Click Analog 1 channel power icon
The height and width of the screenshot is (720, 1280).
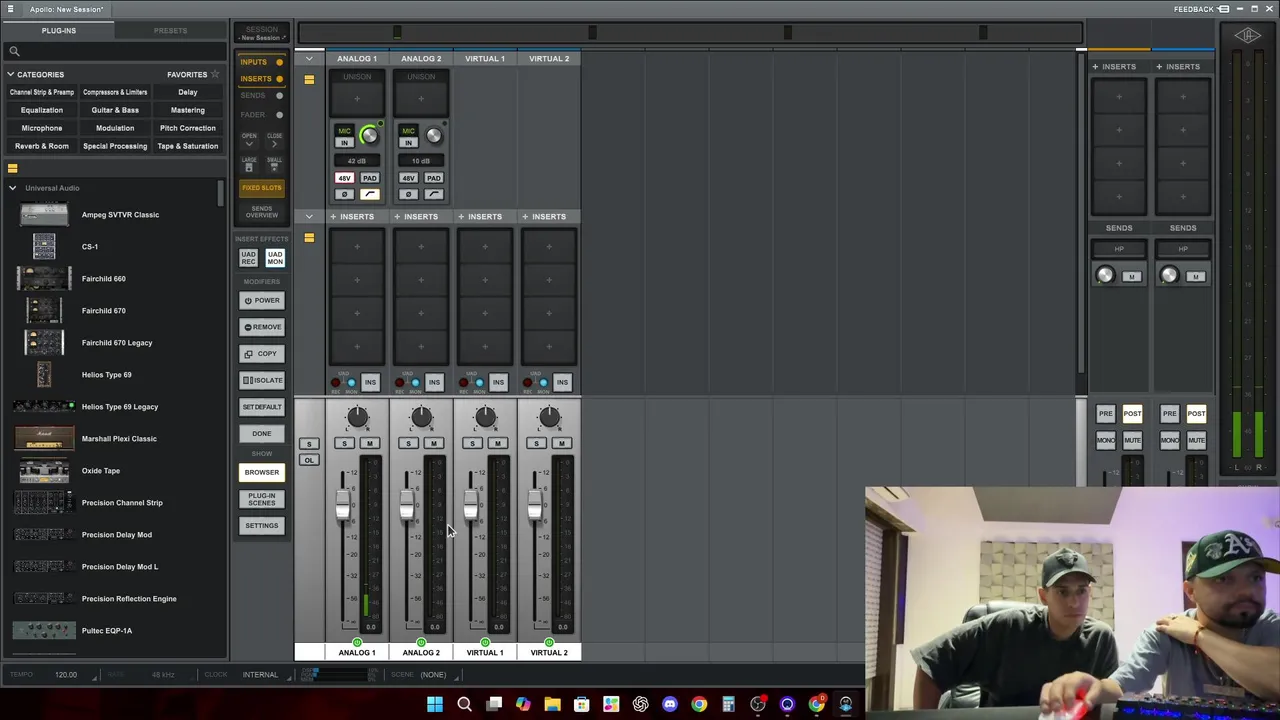tap(357, 642)
